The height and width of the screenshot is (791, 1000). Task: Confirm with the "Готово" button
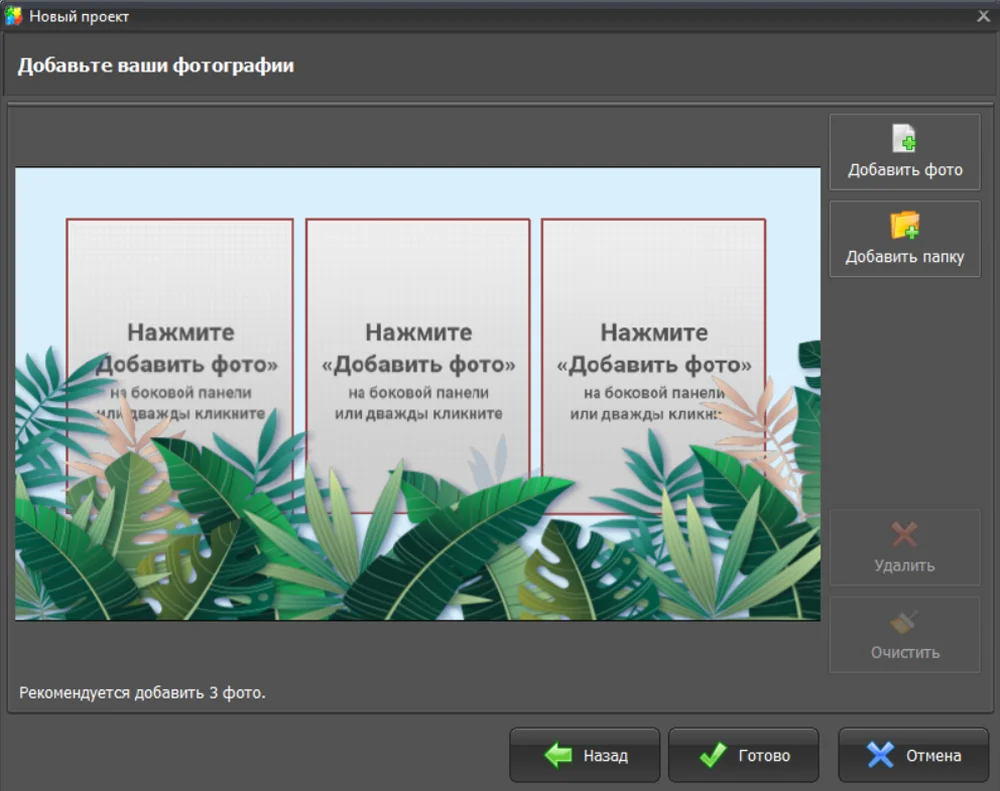(744, 755)
